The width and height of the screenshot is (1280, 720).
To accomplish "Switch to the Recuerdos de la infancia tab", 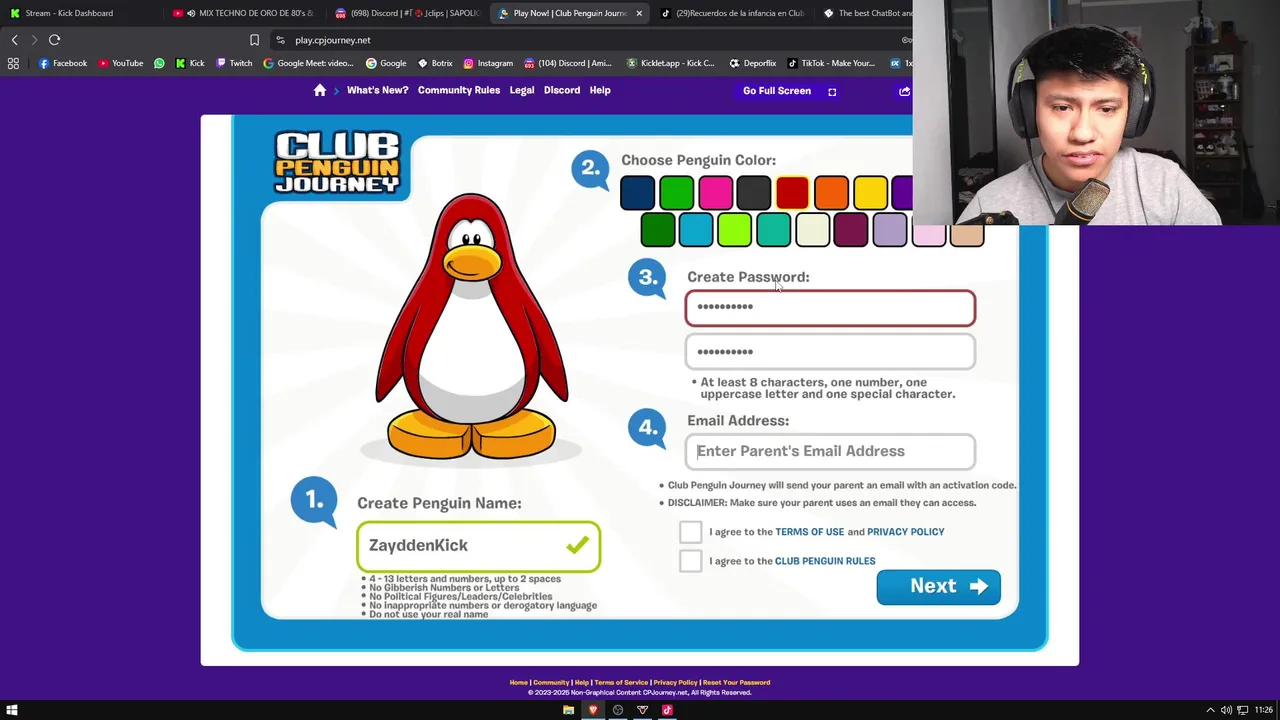I will point(732,13).
